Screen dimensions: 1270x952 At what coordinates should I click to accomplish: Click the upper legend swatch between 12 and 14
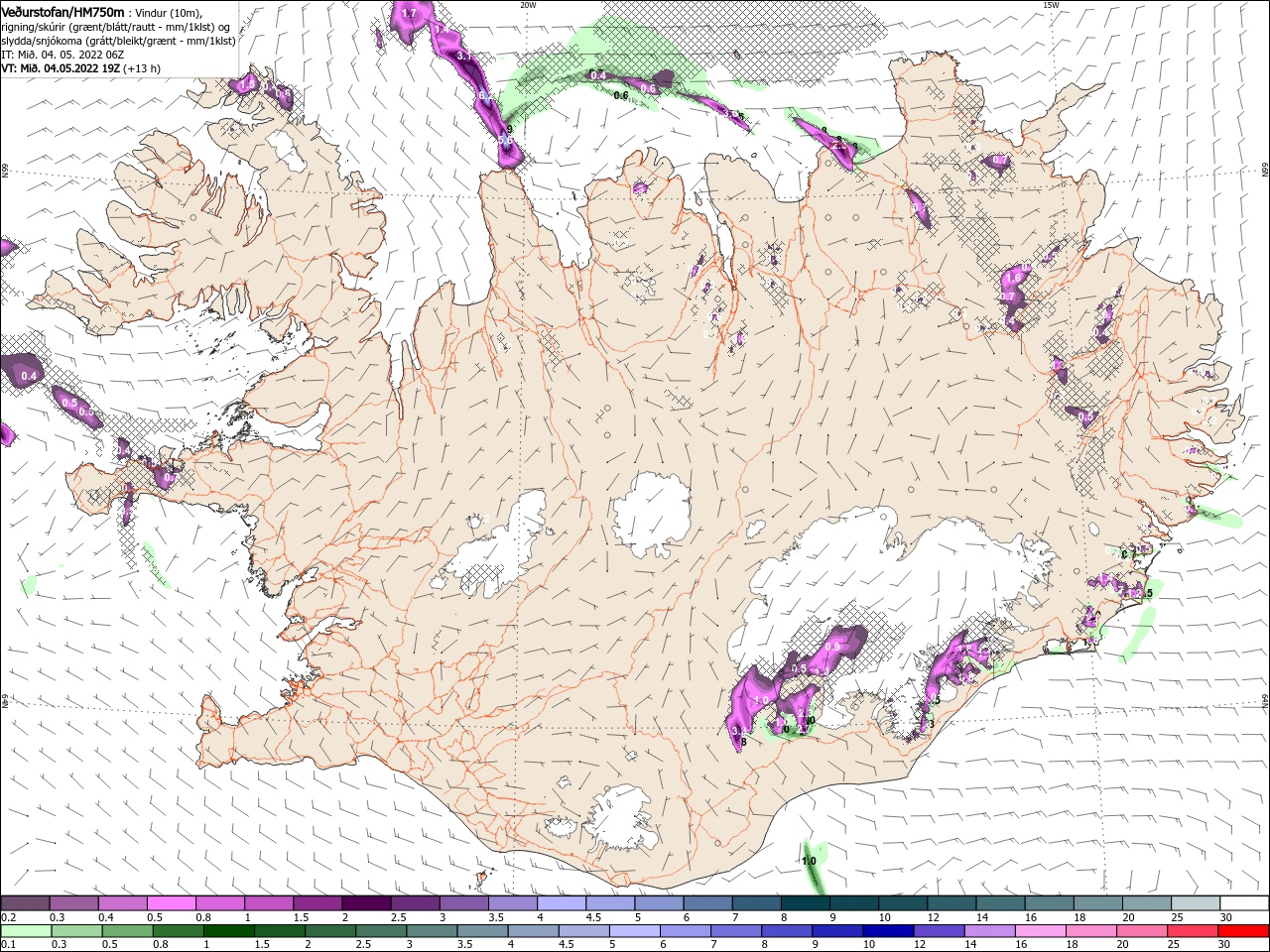tap(950, 903)
